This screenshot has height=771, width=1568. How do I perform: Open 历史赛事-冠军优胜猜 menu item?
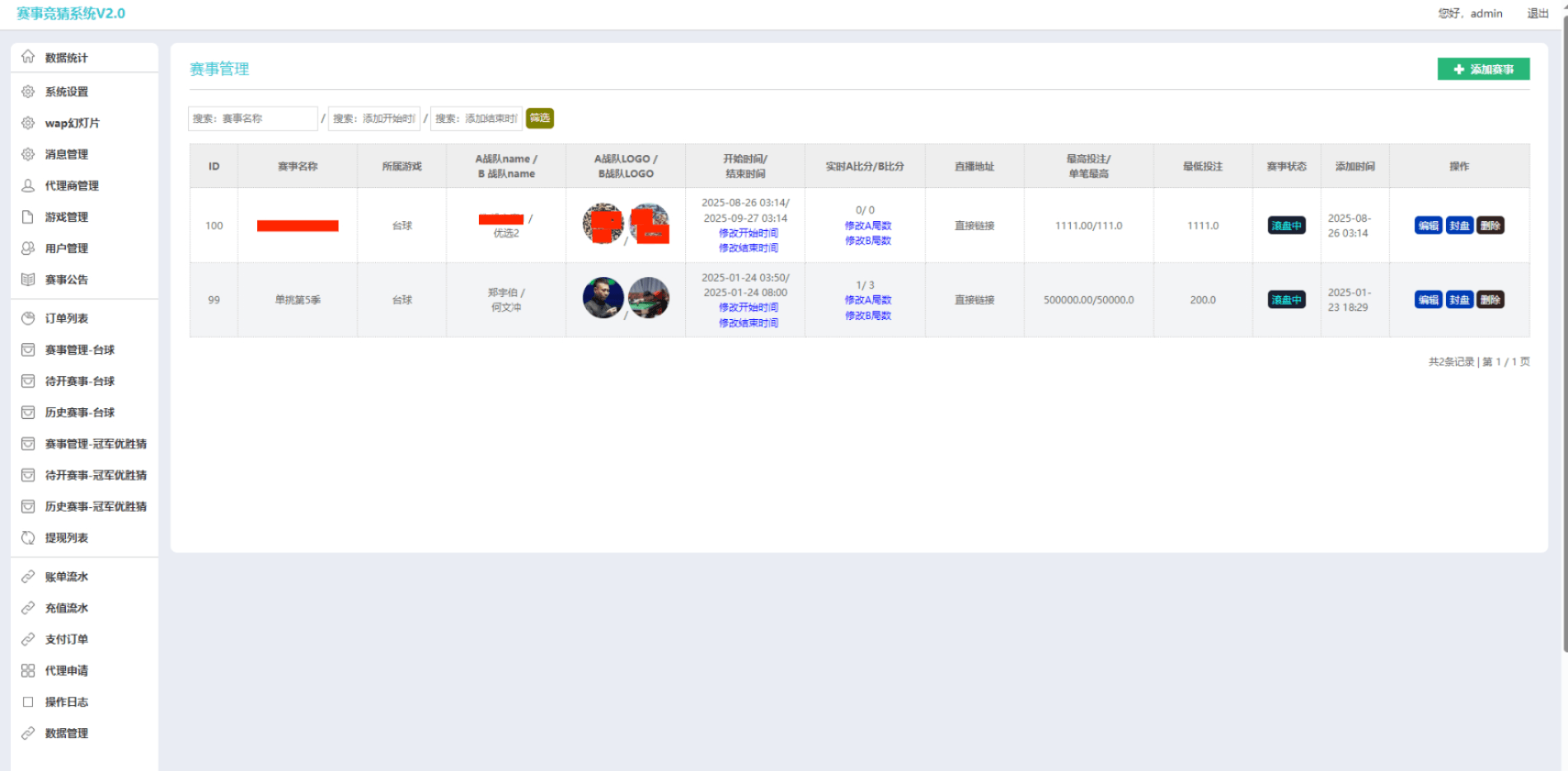pyautogui.click(x=96, y=506)
